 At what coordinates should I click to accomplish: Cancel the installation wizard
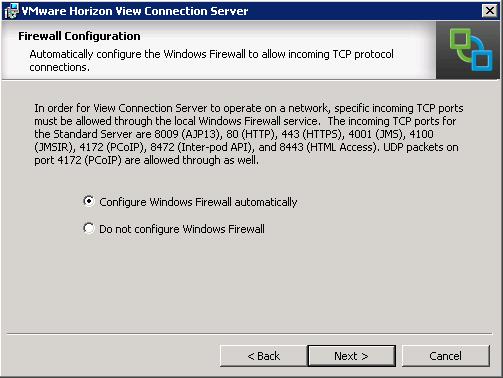[x=446, y=356]
